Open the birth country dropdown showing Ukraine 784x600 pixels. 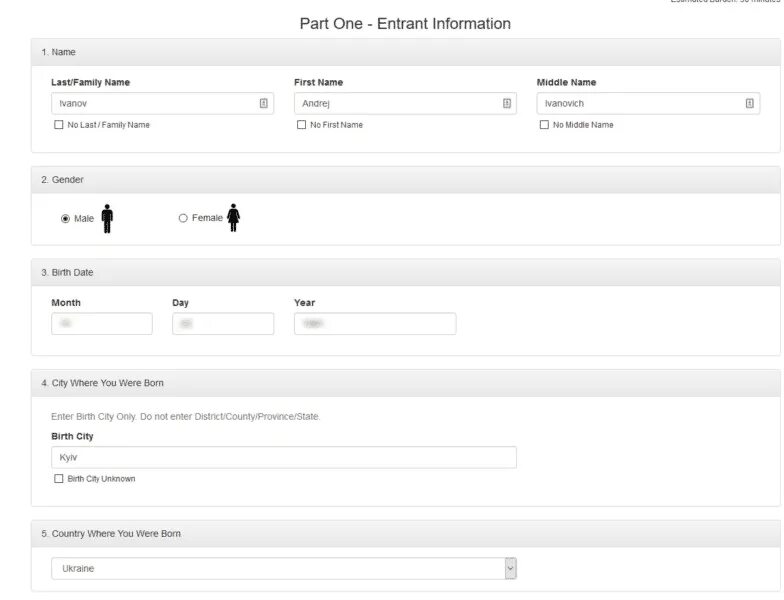coord(284,568)
